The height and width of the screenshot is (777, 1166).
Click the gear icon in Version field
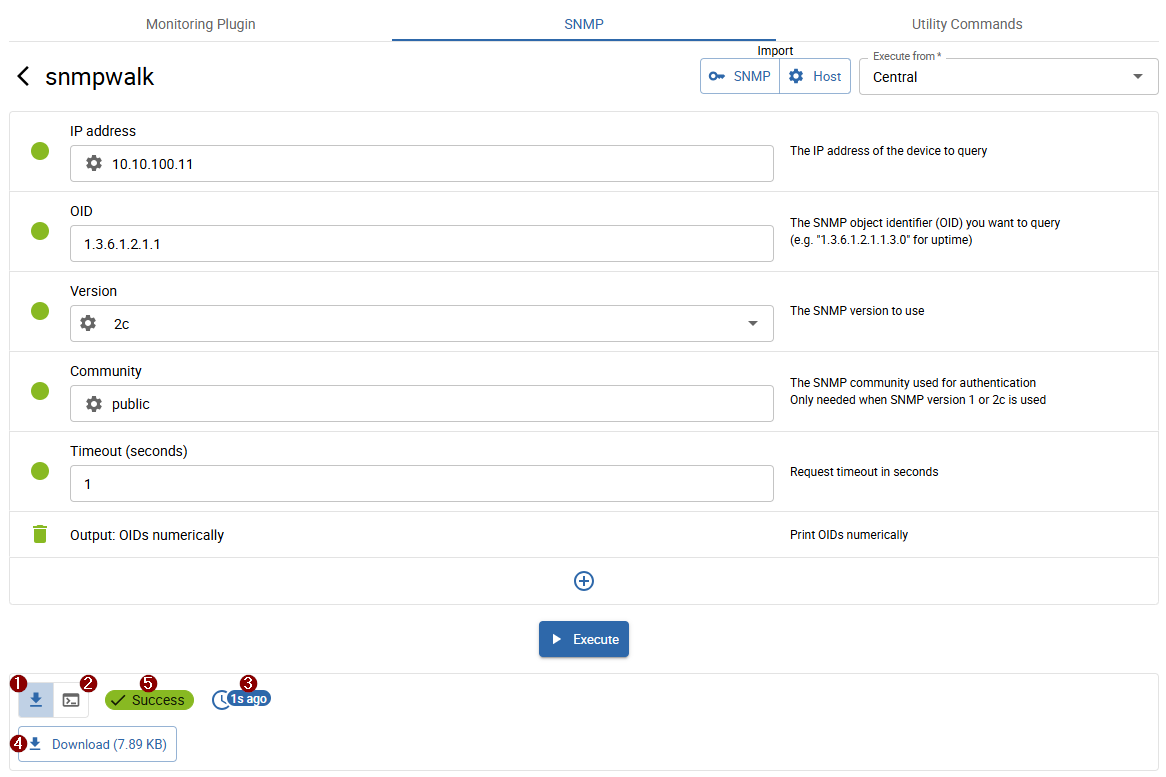[x=89, y=323]
